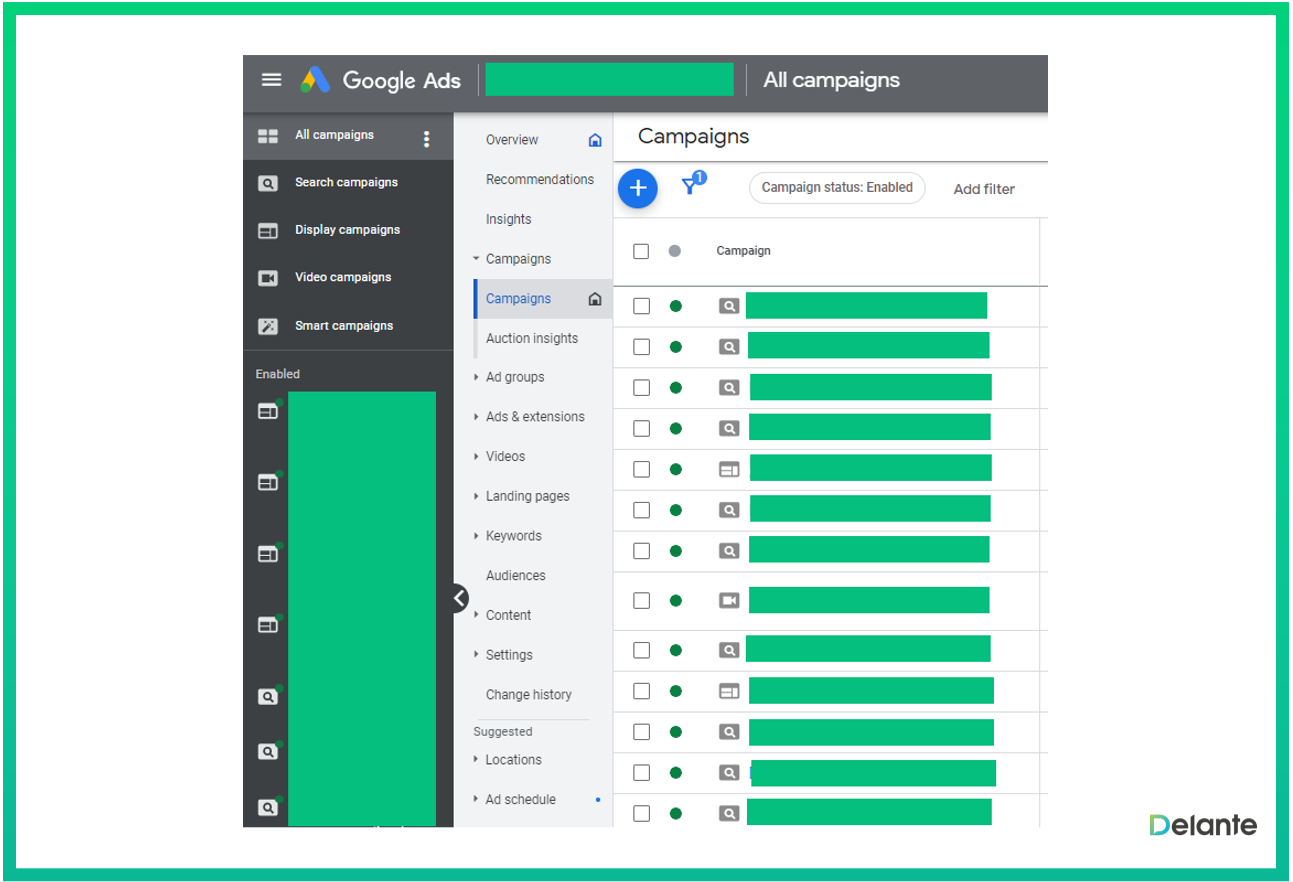The height and width of the screenshot is (882, 1293).
Task: Collapse the Campaigns section in navigation
Action: tap(477, 259)
